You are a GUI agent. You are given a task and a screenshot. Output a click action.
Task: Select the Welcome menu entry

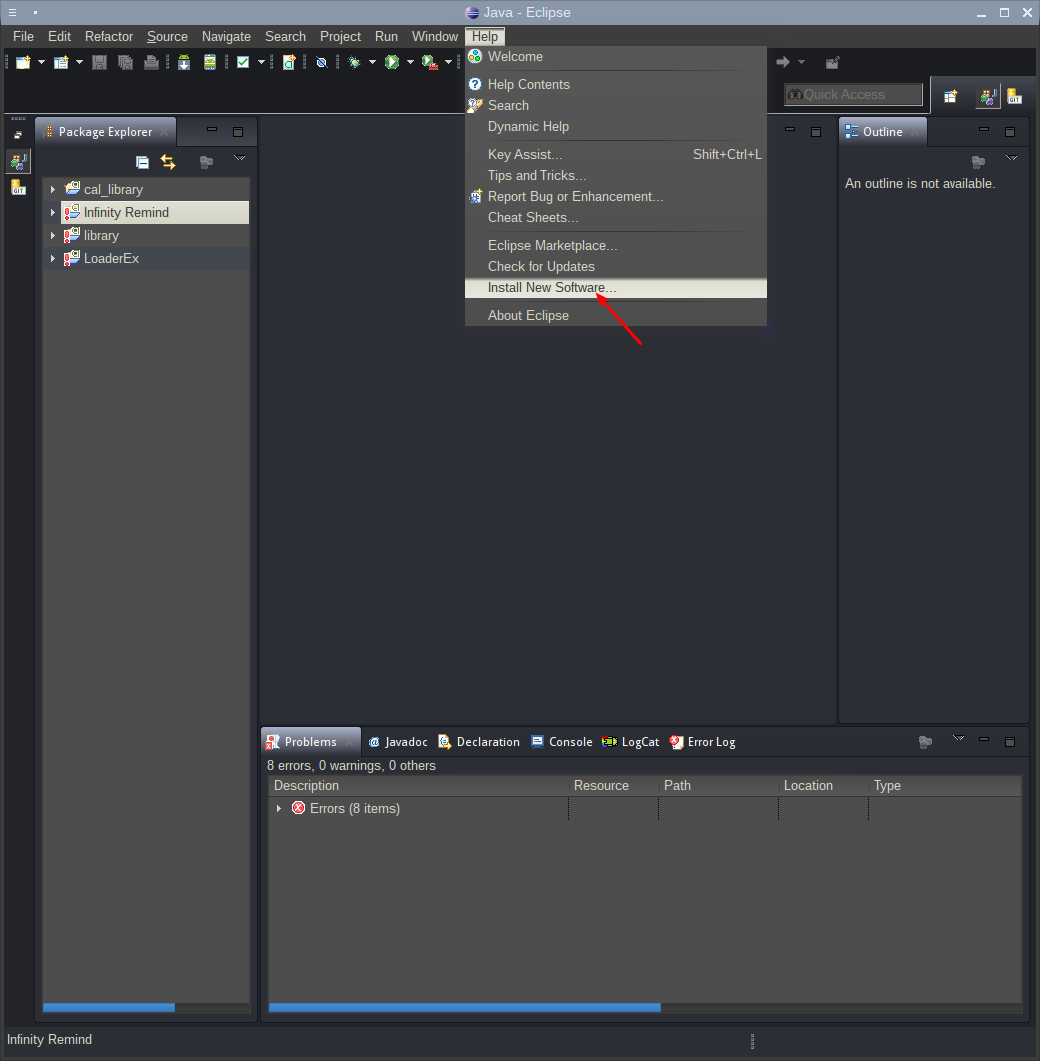click(x=616, y=57)
